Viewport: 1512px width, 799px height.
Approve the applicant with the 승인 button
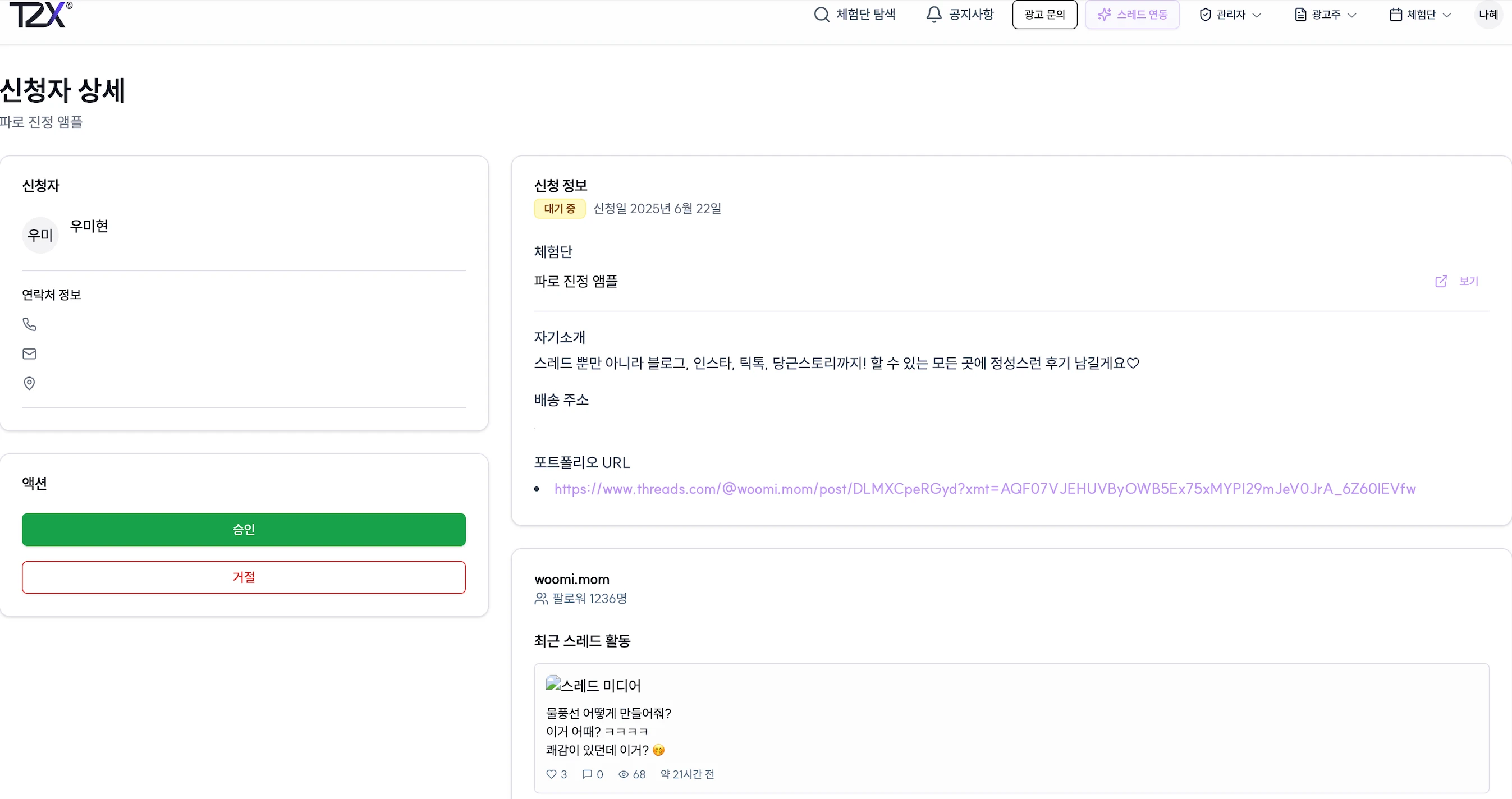click(244, 529)
